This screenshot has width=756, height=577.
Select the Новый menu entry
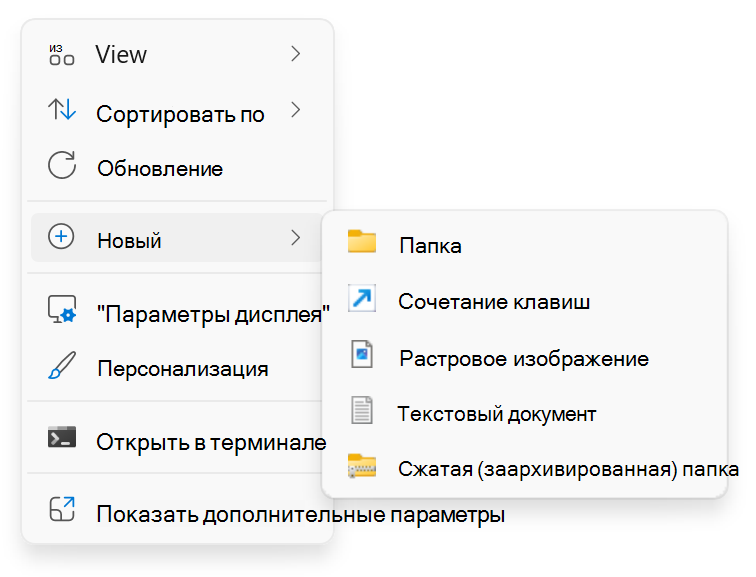176,237
